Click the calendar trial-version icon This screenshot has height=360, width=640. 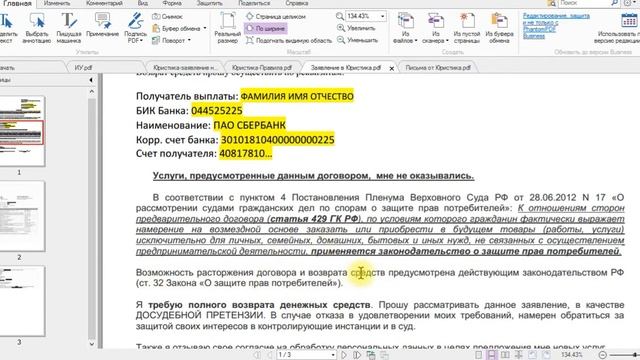pos(629,20)
